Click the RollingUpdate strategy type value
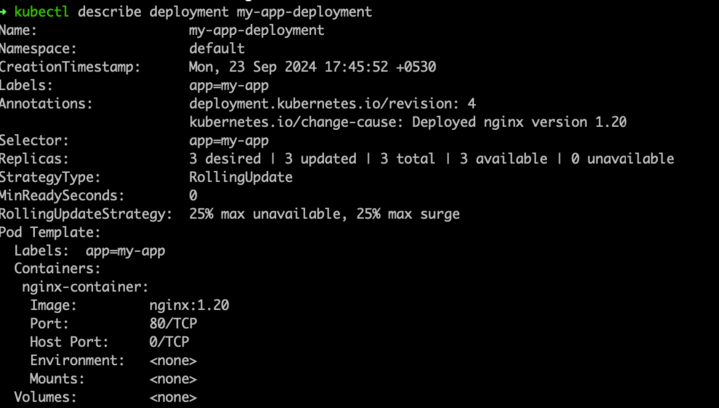This screenshot has height=408, width=719. (240, 177)
